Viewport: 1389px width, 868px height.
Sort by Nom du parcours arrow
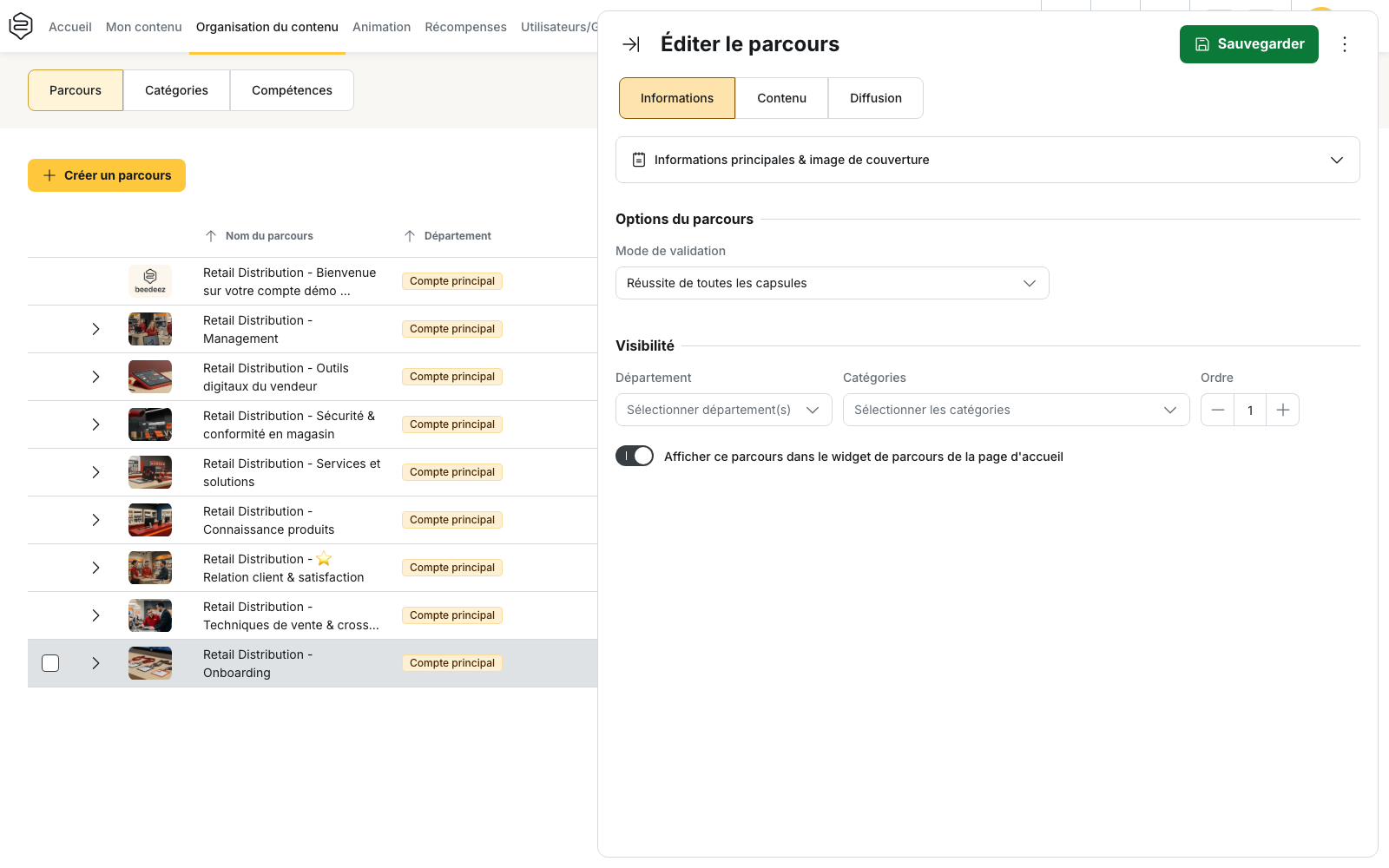coord(211,236)
